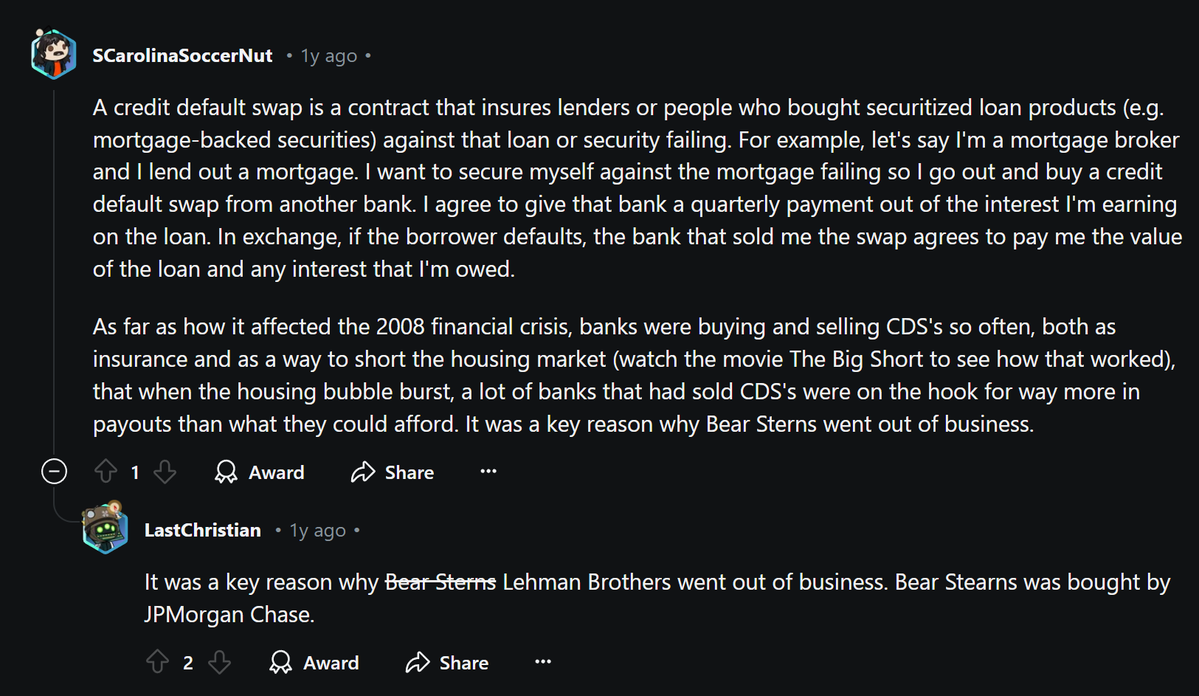Image resolution: width=1199 pixels, height=696 pixels.
Task: Open LastChristian's user profile link
Action: [202, 530]
